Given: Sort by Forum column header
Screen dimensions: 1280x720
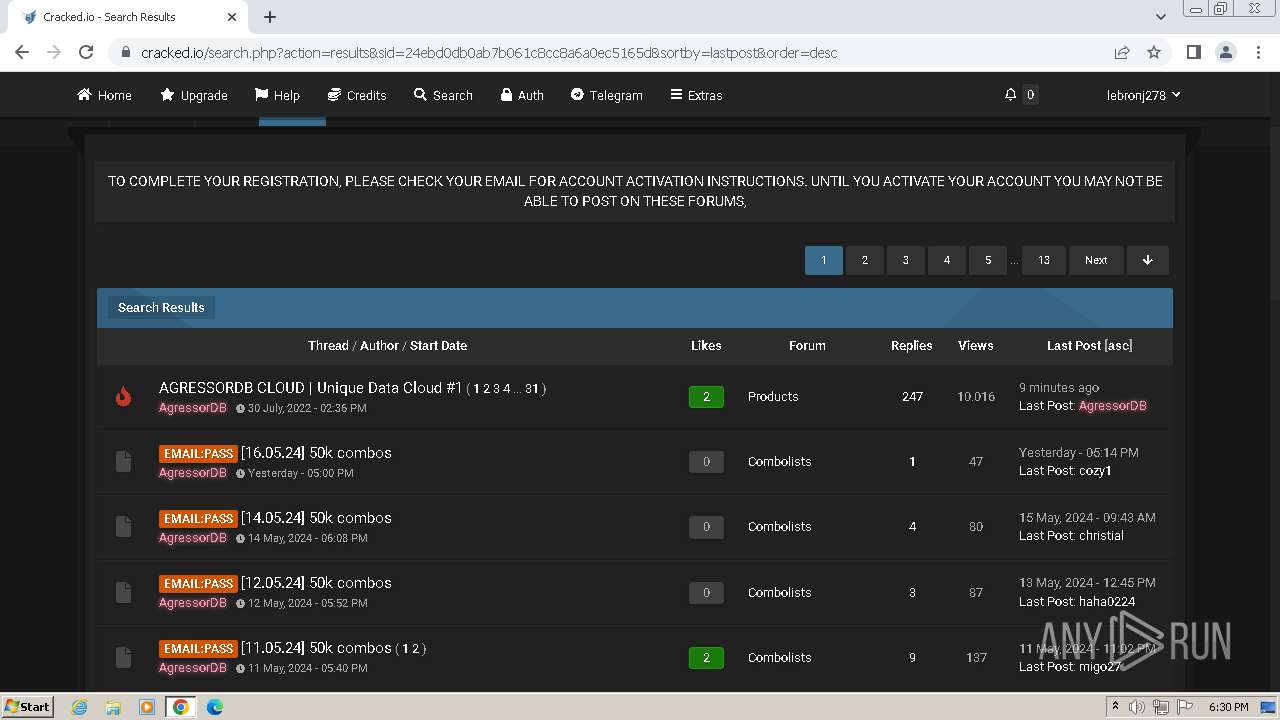Looking at the screenshot, I should coord(807,345).
